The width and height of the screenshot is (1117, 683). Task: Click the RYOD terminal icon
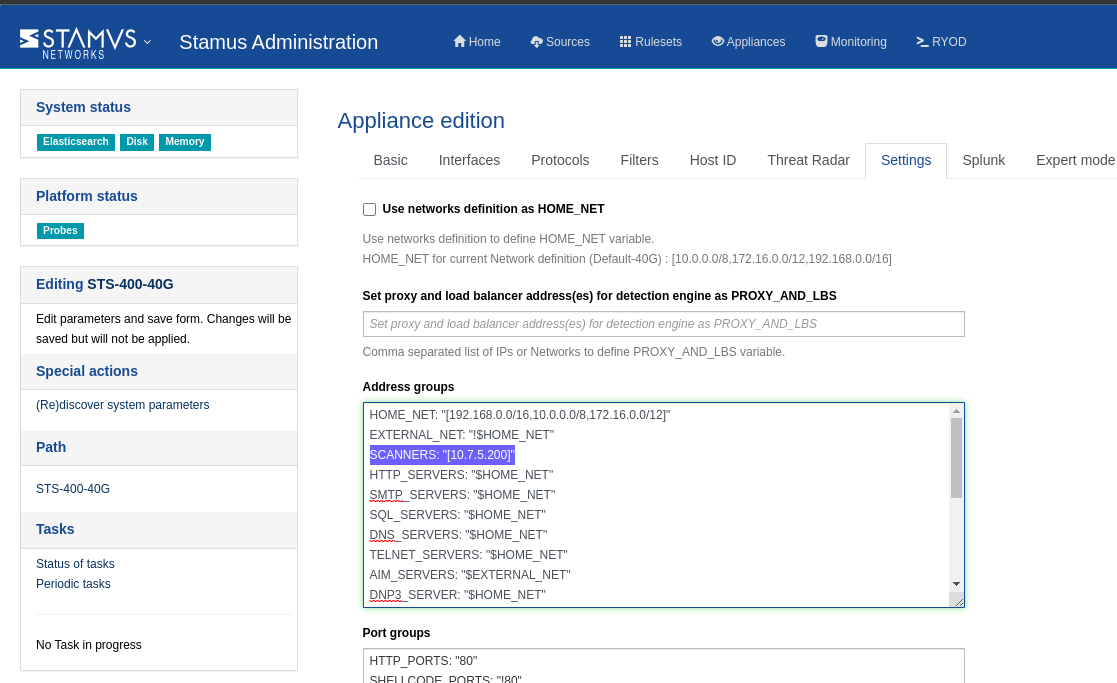(923, 42)
